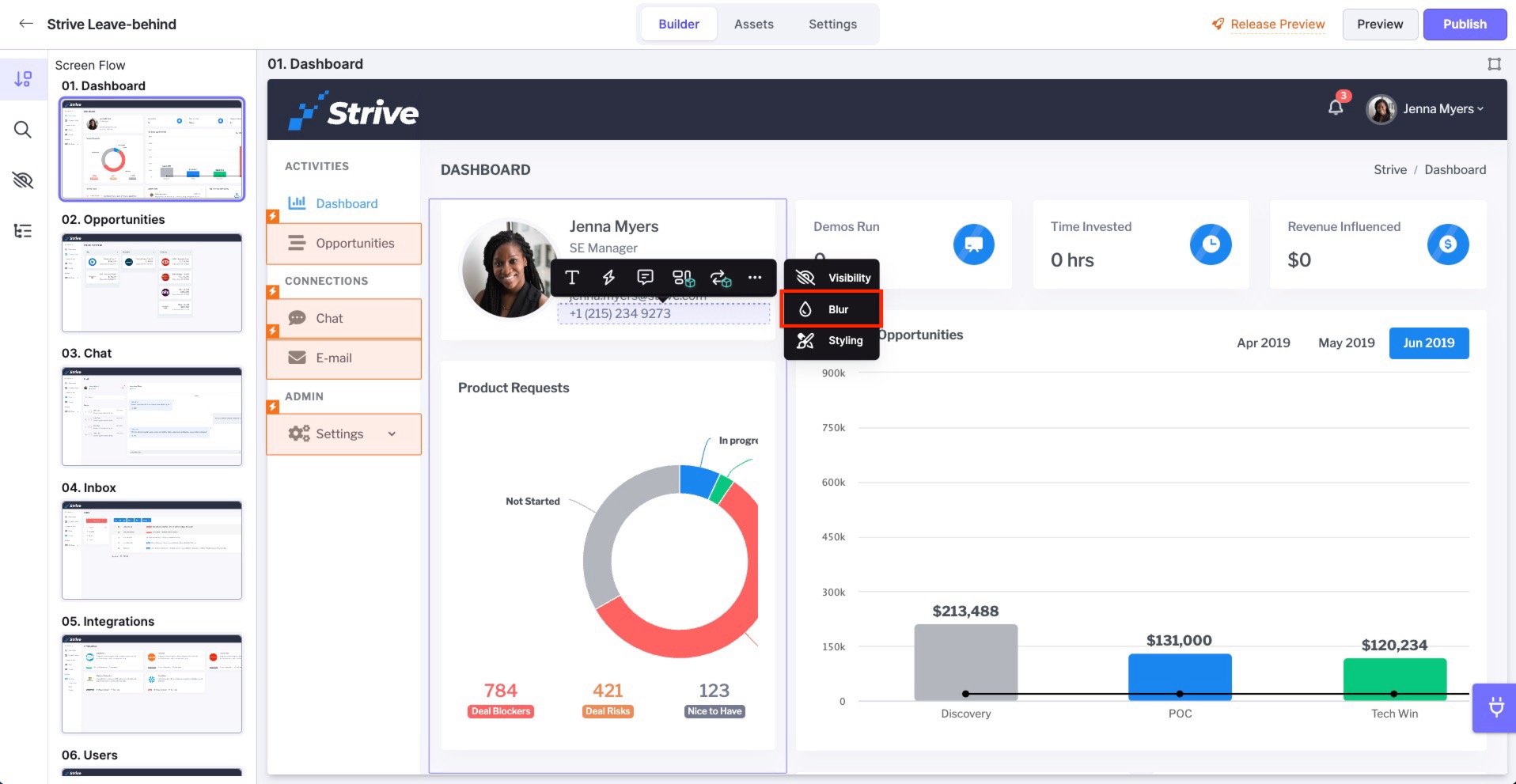Open the screen flow sort icon in left rail
Viewport: 1516px width, 784px height.
(23, 78)
